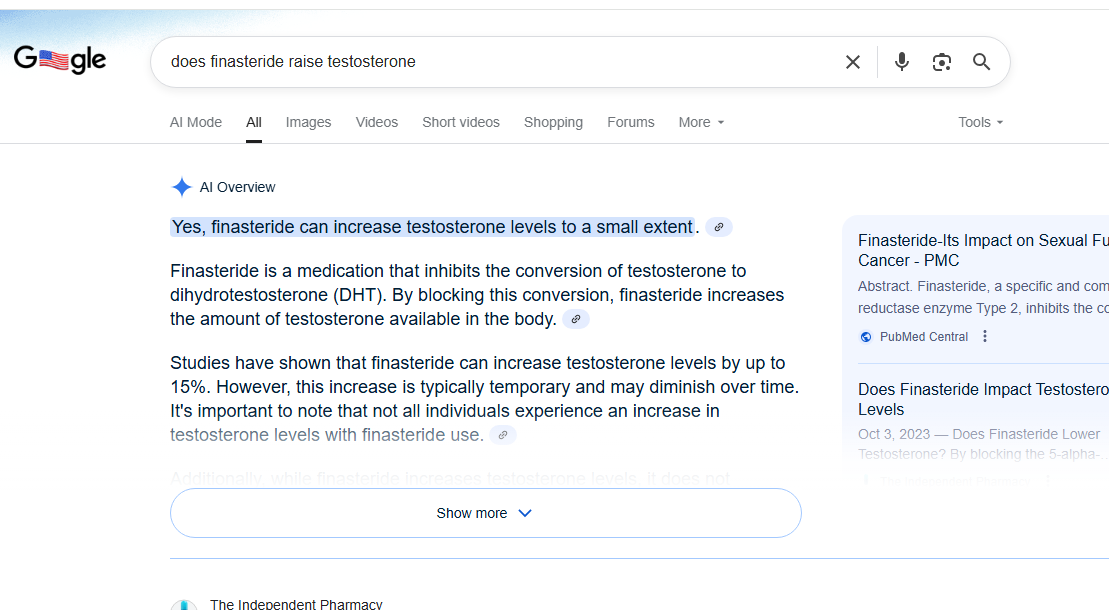Click 'Abstract. Finasteride, a specific' snippet text
Viewport: 1109px width, 610px height.
pos(983,297)
